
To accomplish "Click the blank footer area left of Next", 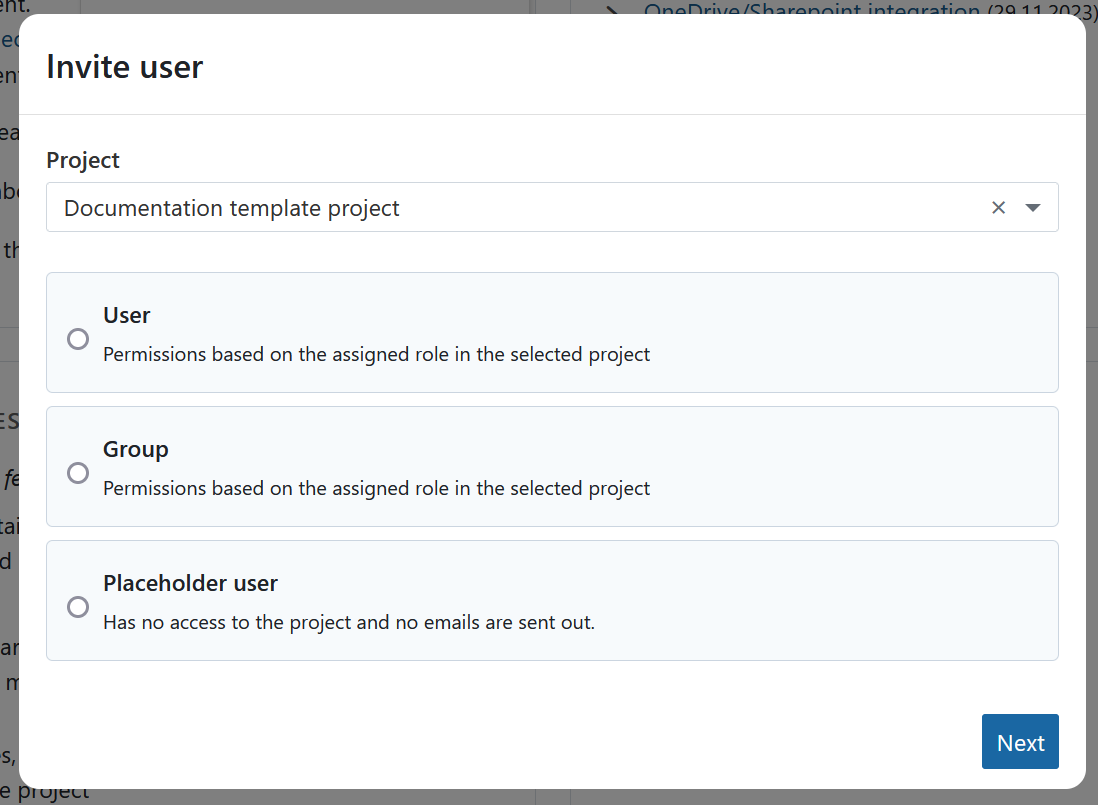I will [500, 742].
